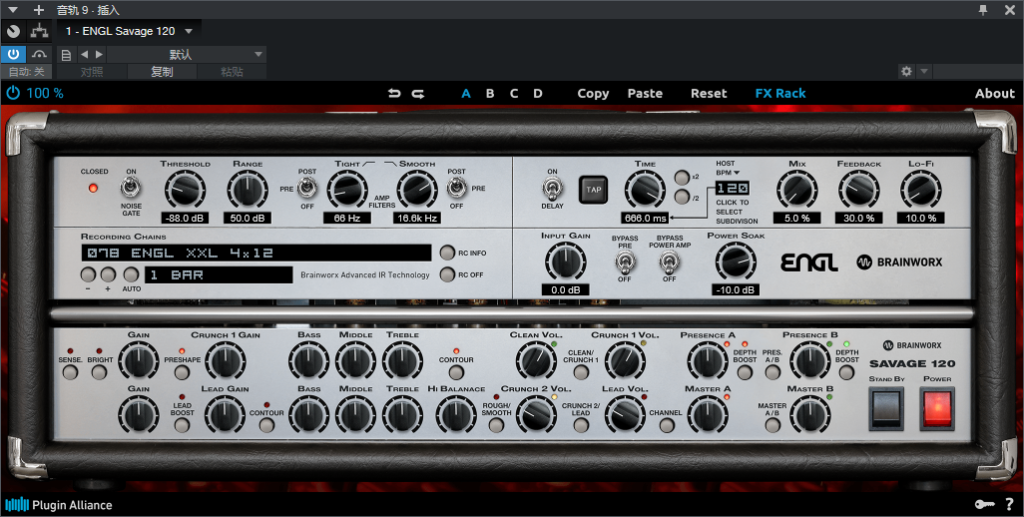Click the 1 BAR display field
Image resolution: width=1024 pixels, height=517 pixels.
click(x=218, y=275)
